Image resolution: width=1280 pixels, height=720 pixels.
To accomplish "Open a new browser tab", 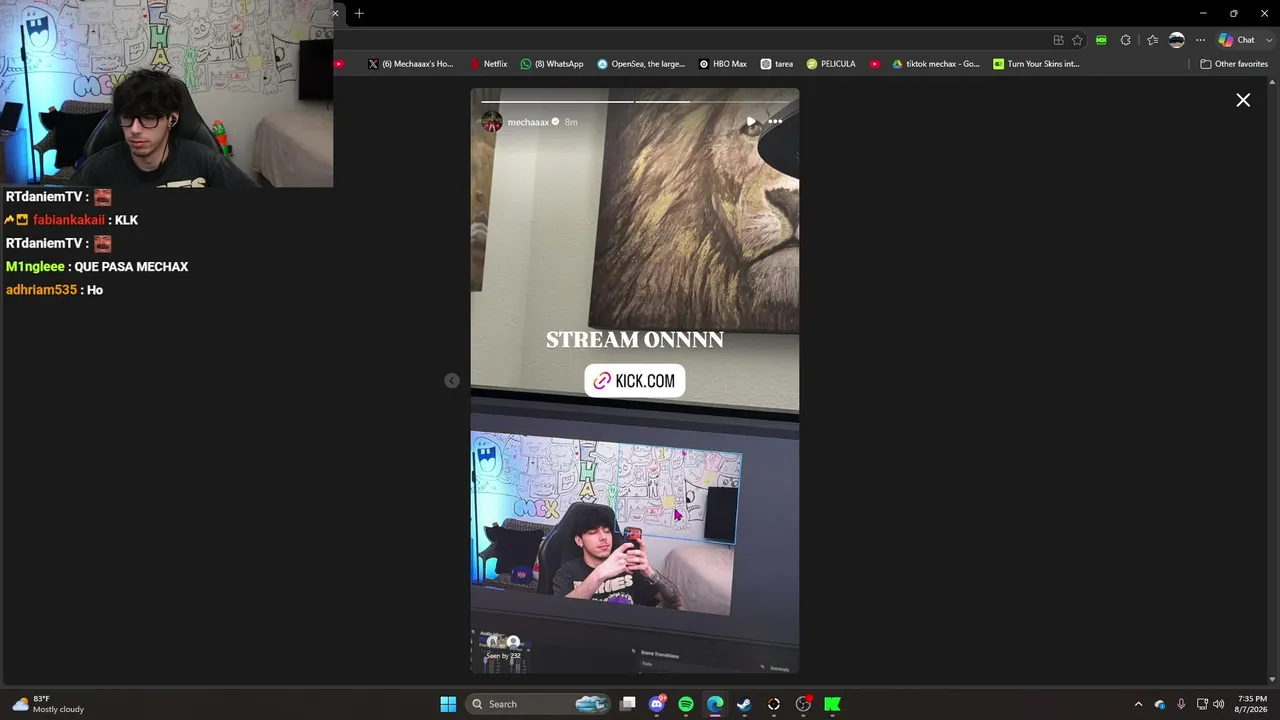I will (x=359, y=13).
